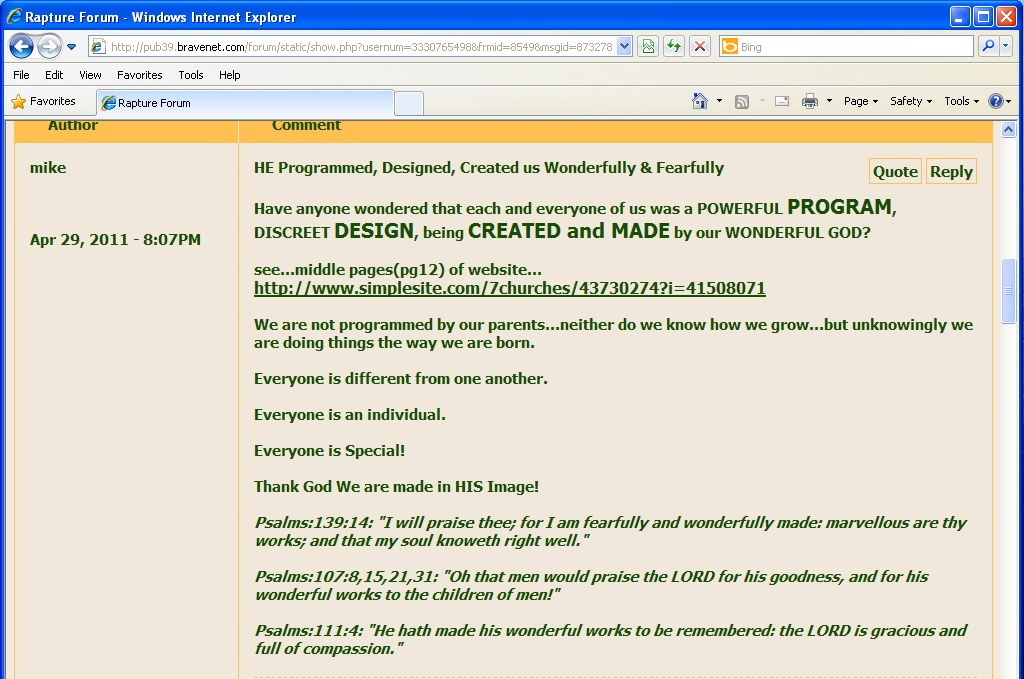Go back with the Back arrow button
1024x679 pixels.
click(22, 46)
